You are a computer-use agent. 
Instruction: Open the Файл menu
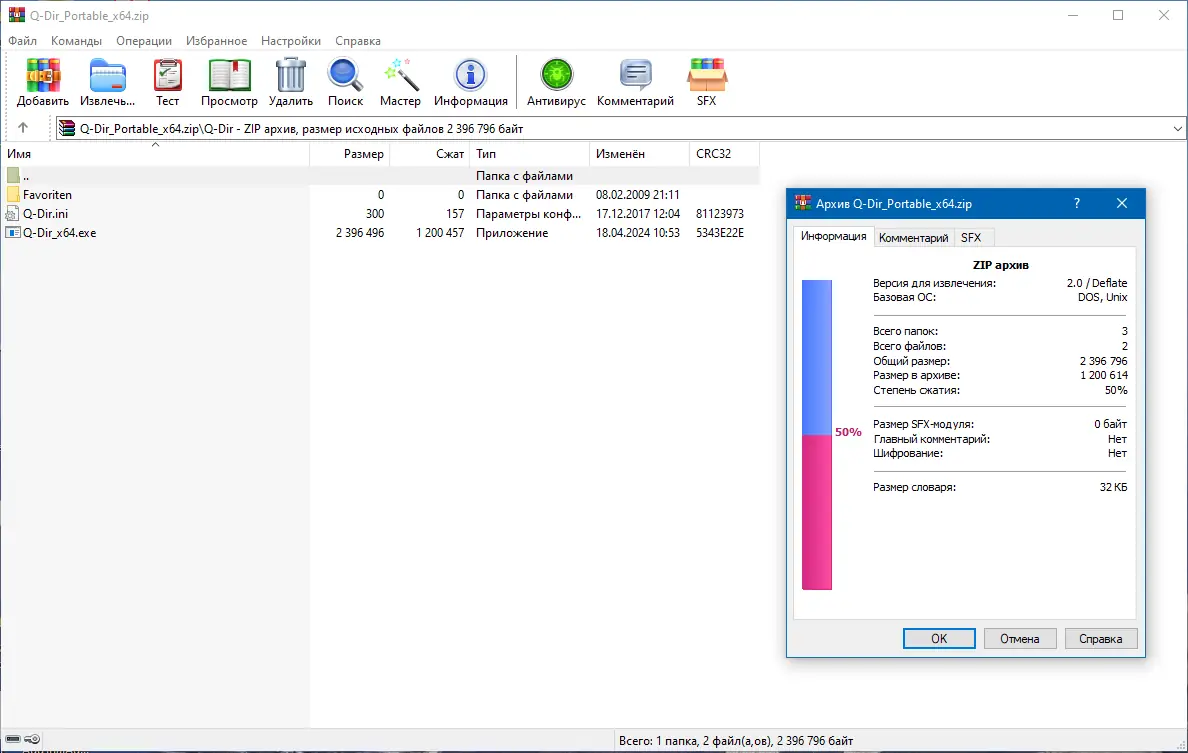(22, 41)
